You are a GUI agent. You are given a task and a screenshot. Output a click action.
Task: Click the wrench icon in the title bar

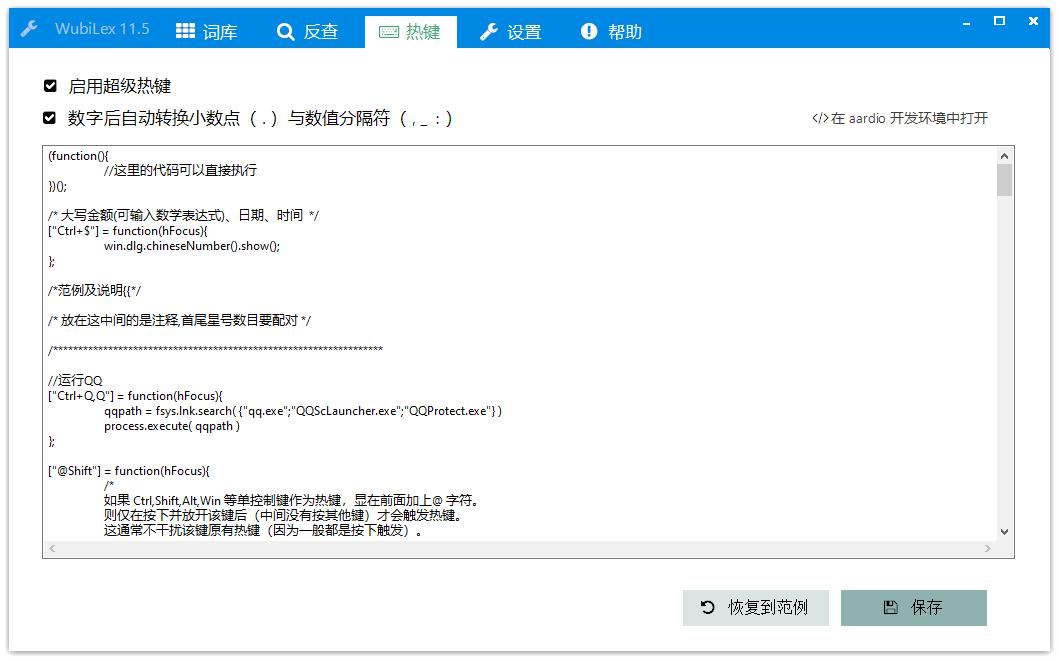[28, 28]
